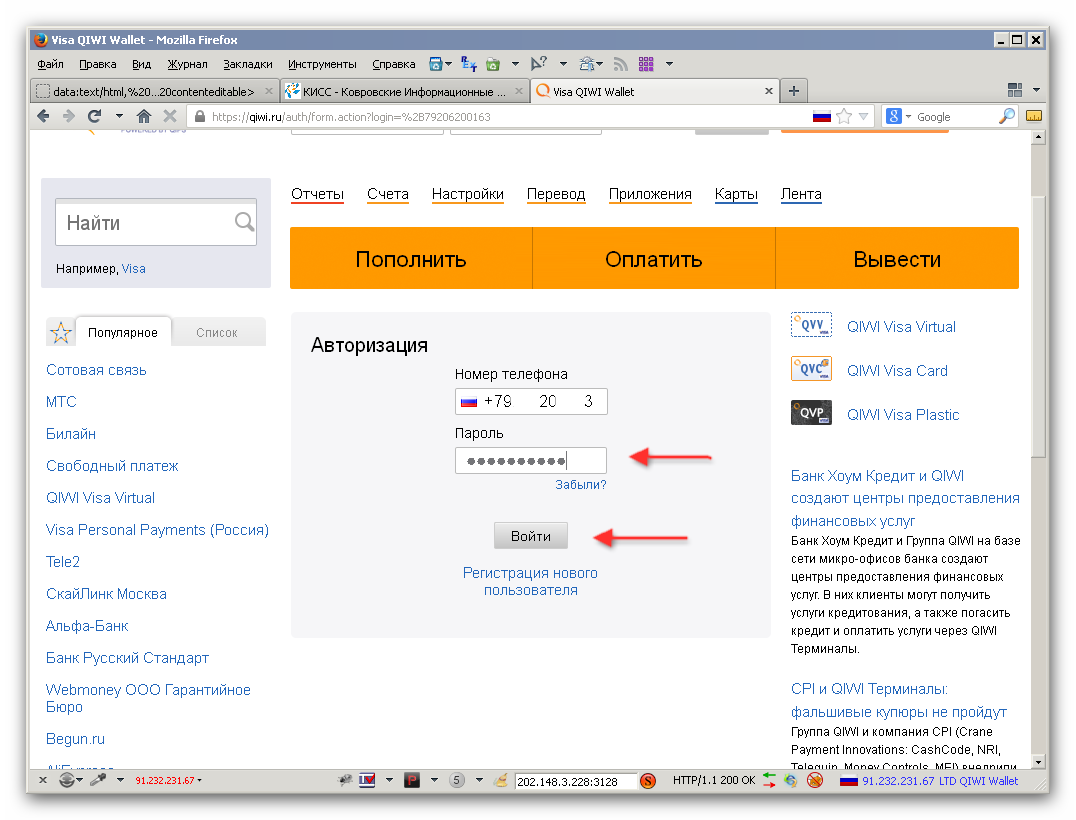Click the cursor help icon in the toolbar

click(x=539, y=64)
